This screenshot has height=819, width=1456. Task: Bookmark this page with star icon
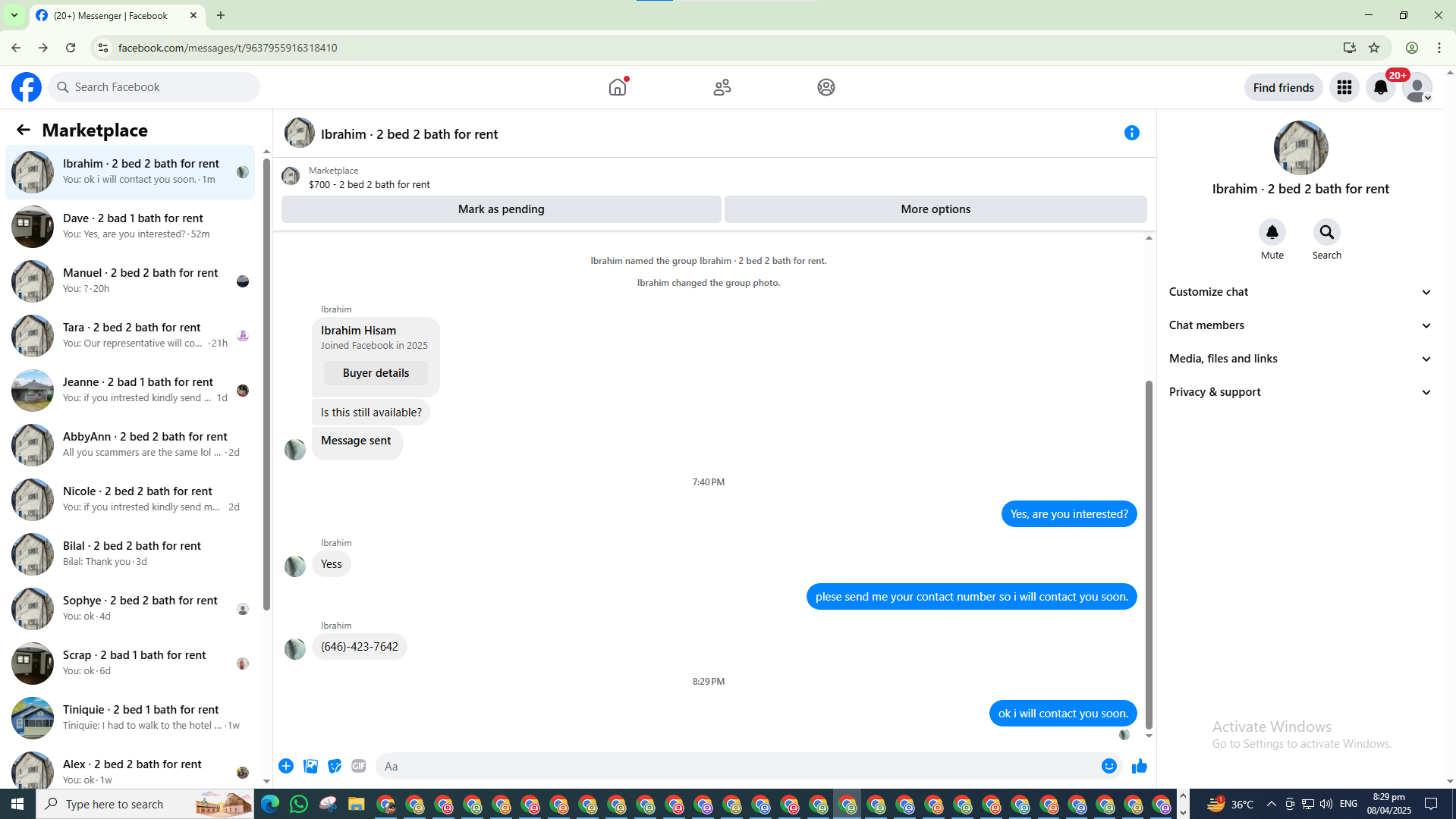[1374, 48]
